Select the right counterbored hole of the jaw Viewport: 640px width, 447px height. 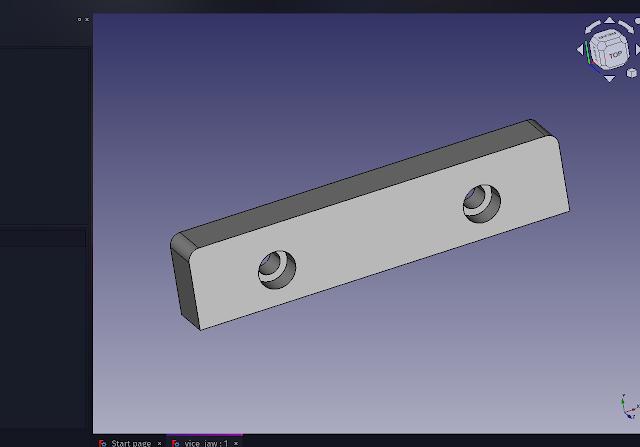point(482,203)
